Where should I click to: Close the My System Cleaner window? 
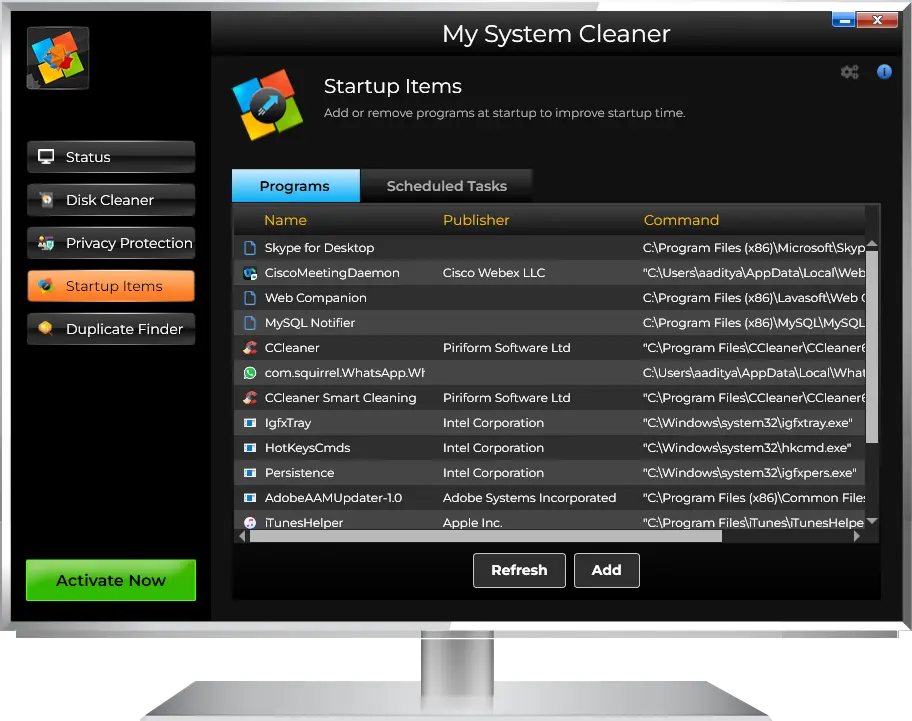pos(878,20)
